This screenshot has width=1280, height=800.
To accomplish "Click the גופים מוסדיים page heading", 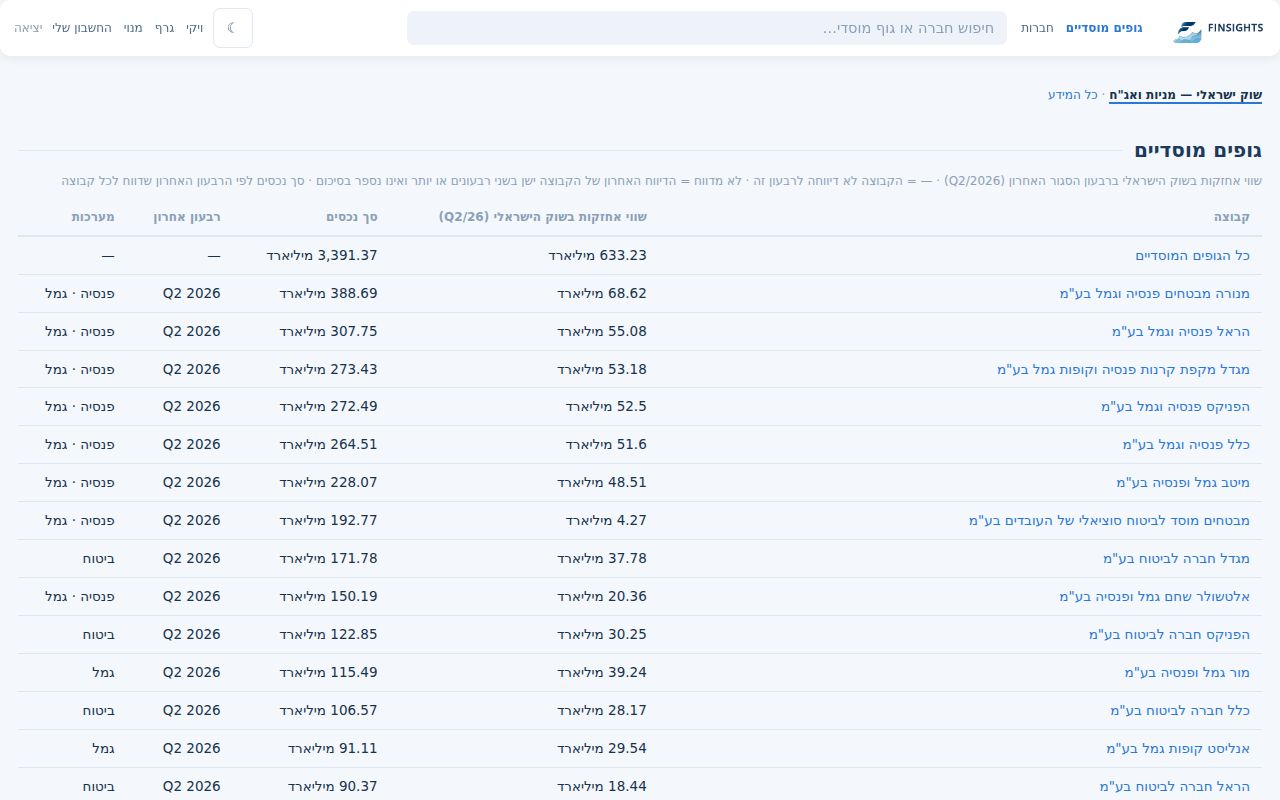I will point(1198,151).
